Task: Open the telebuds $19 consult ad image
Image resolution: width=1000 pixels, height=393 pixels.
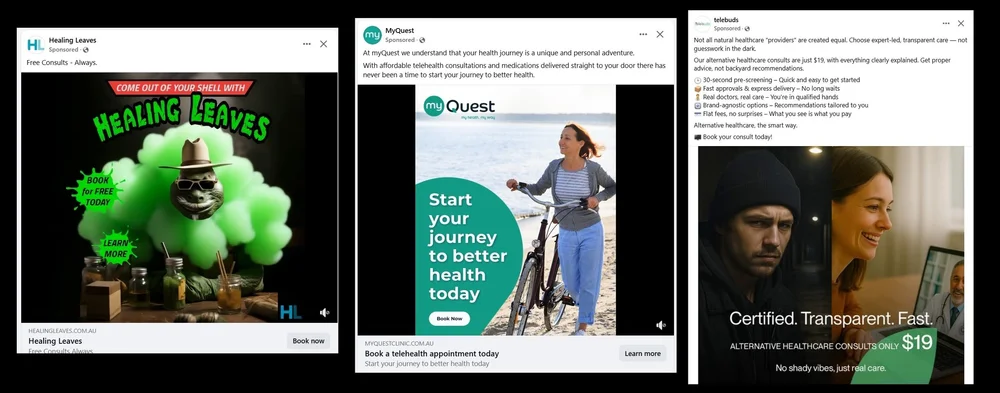Action: pos(831,265)
